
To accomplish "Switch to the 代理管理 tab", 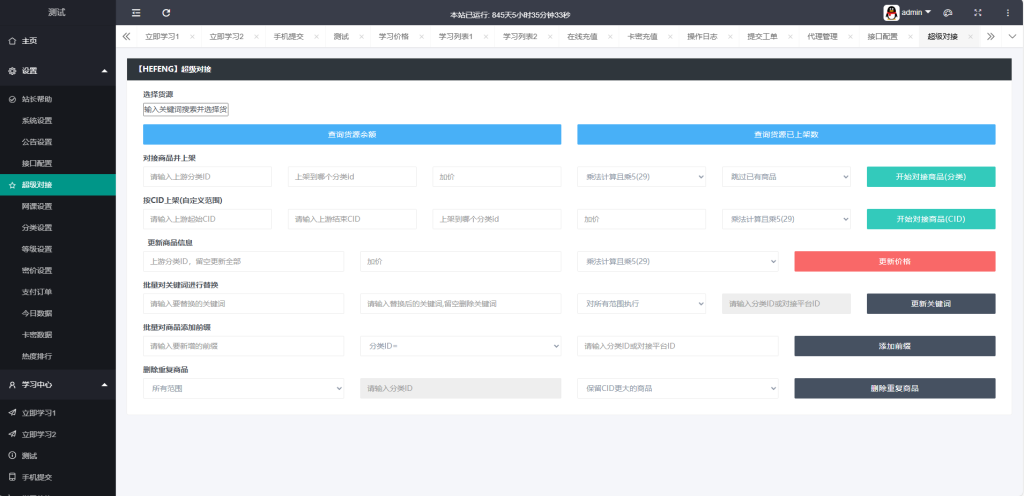I will tap(822, 36).
